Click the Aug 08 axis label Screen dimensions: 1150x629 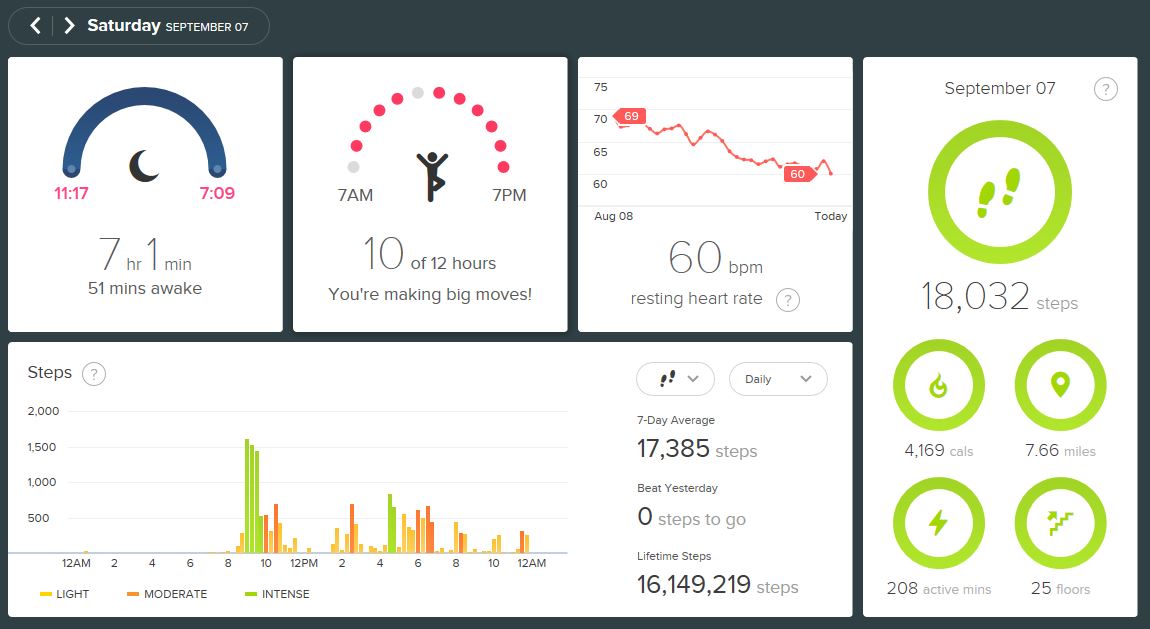click(613, 216)
